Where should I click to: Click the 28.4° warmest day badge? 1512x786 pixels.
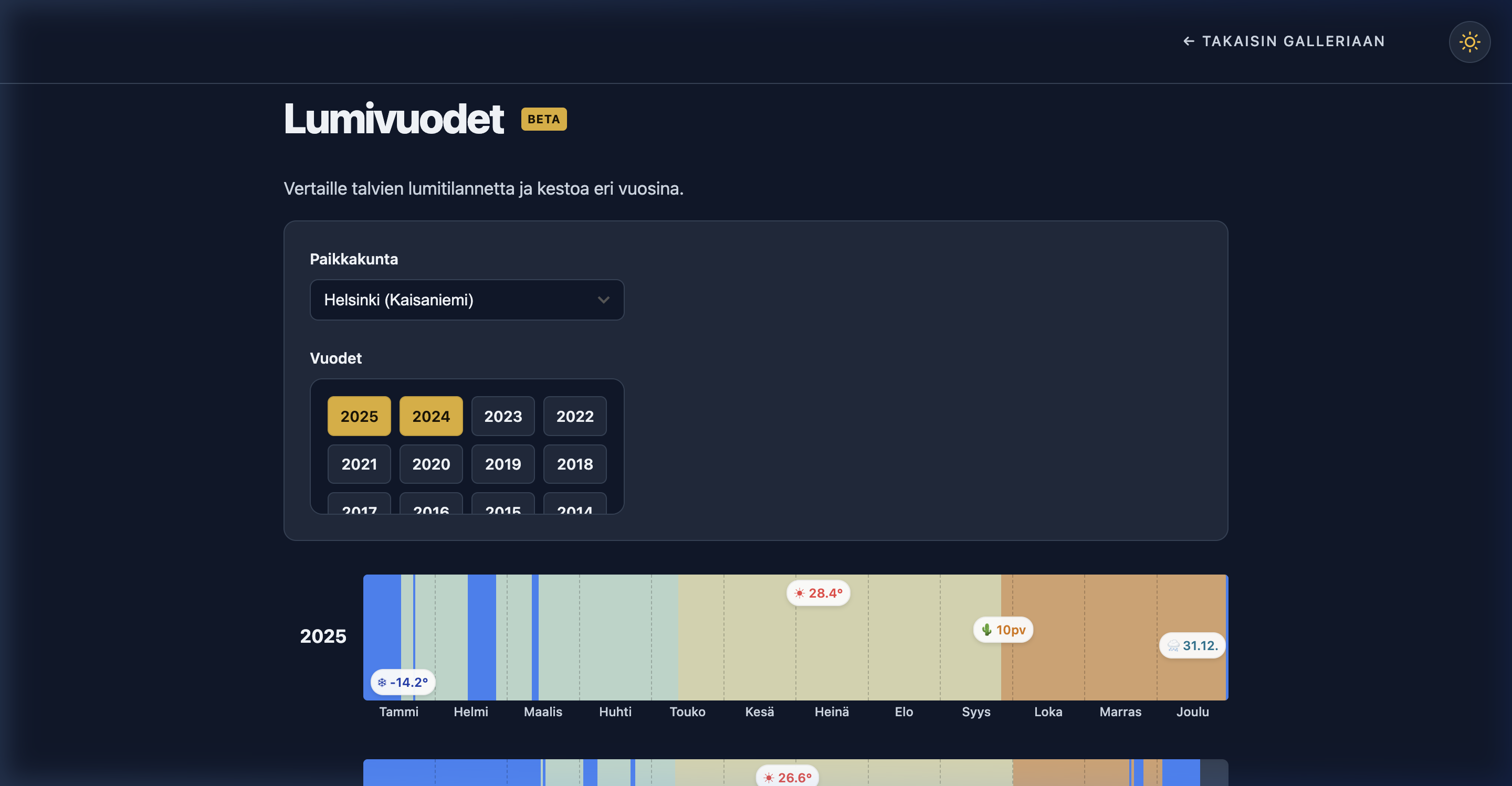(818, 593)
